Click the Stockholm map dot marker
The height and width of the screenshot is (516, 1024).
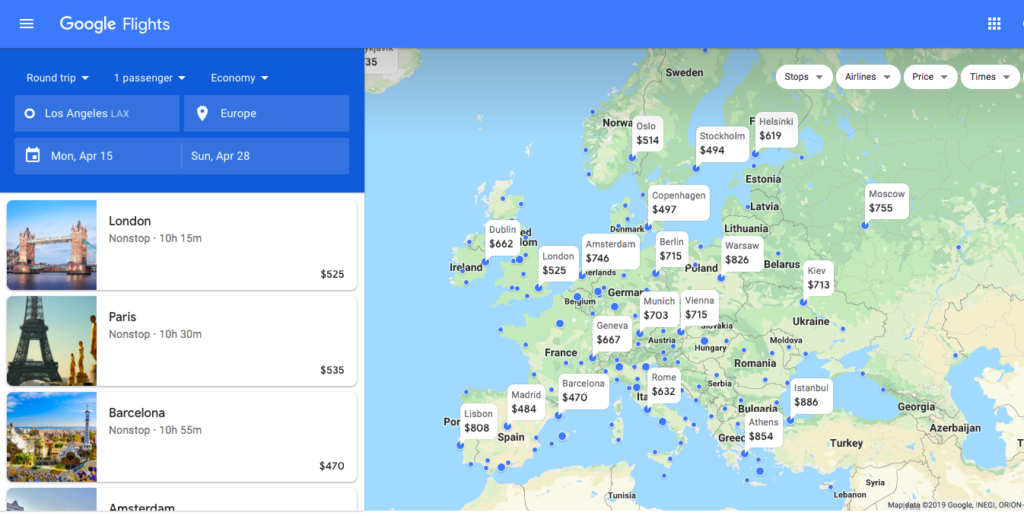coord(696,169)
